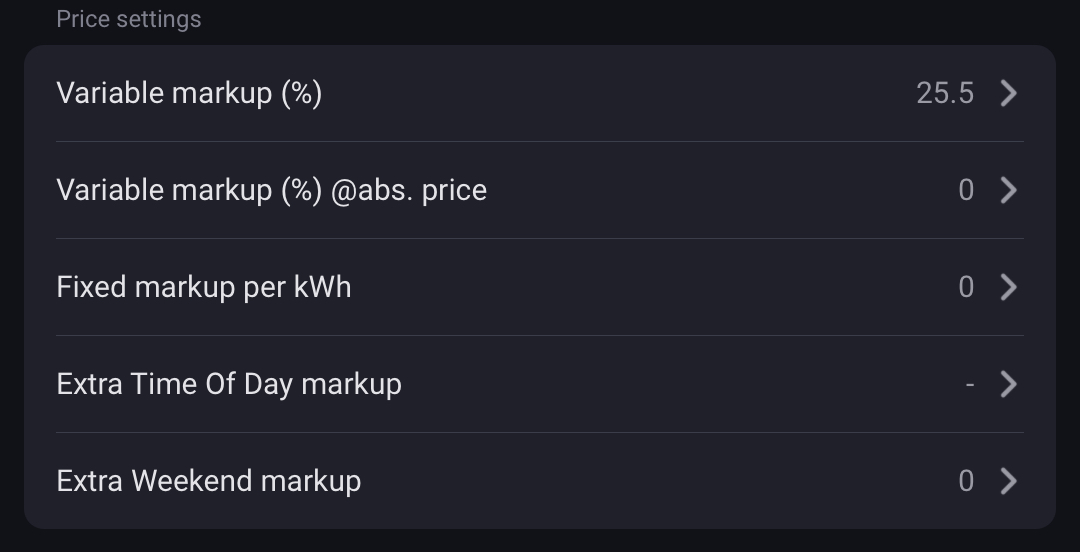The height and width of the screenshot is (552, 1080).
Task: Click the 0 value of Fixed markup per kWh
Action: click(x=965, y=287)
